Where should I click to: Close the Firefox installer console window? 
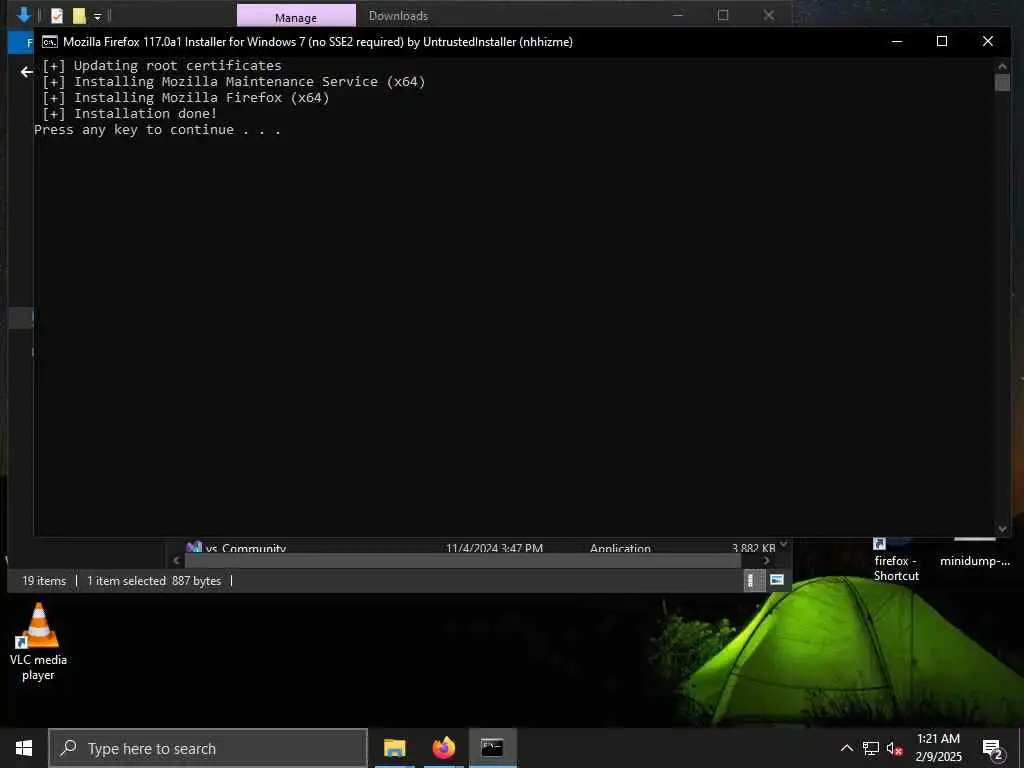point(987,41)
